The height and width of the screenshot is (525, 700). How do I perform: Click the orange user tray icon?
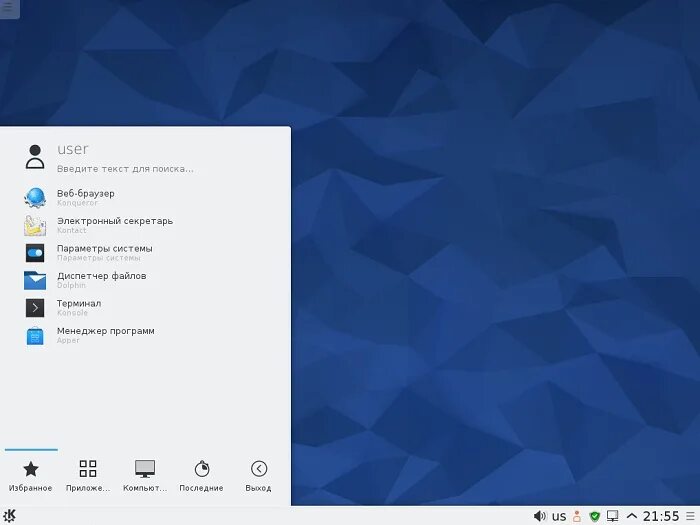(577, 516)
